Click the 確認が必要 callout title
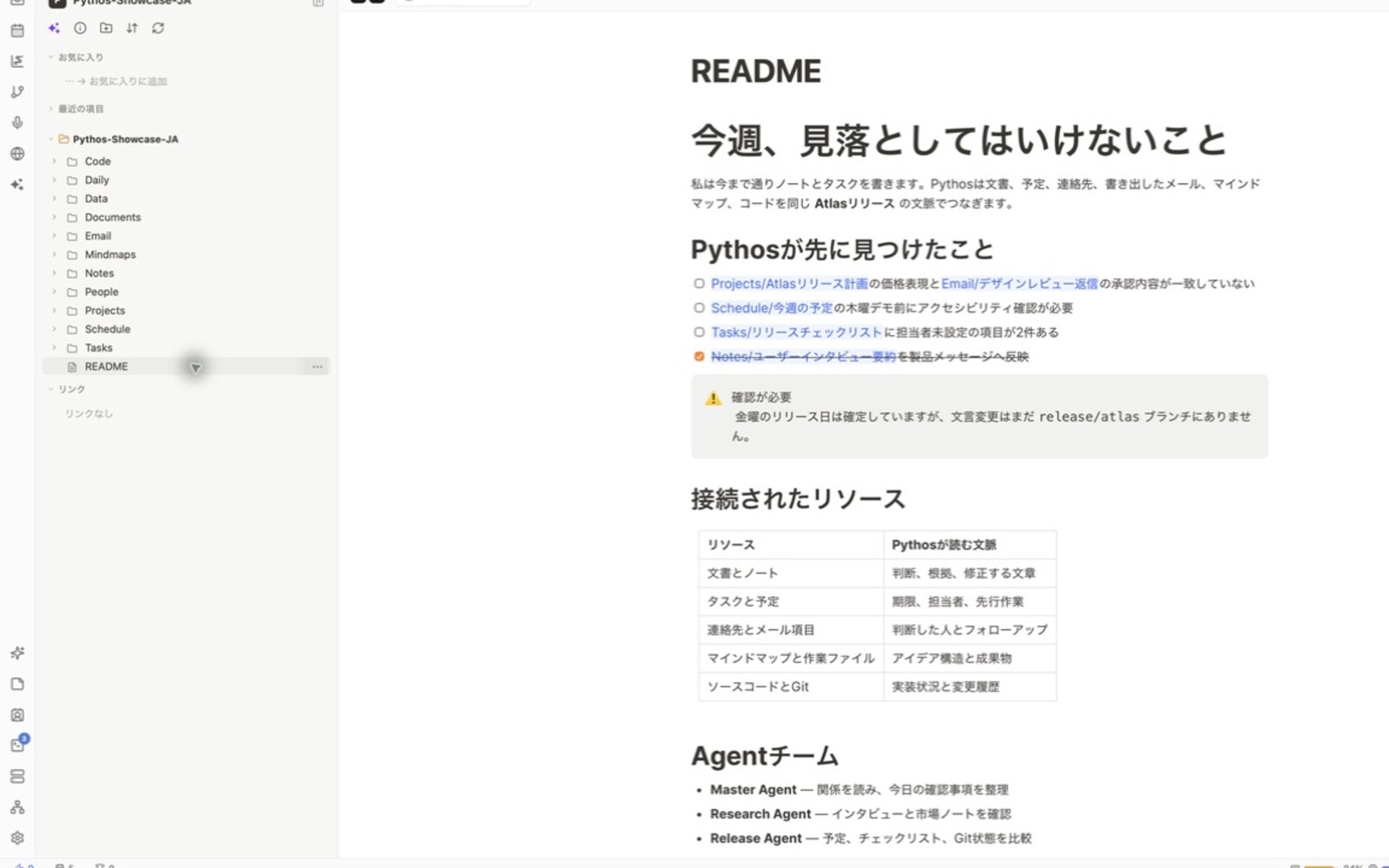1389x868 pixels. click(x=760, y=398)
